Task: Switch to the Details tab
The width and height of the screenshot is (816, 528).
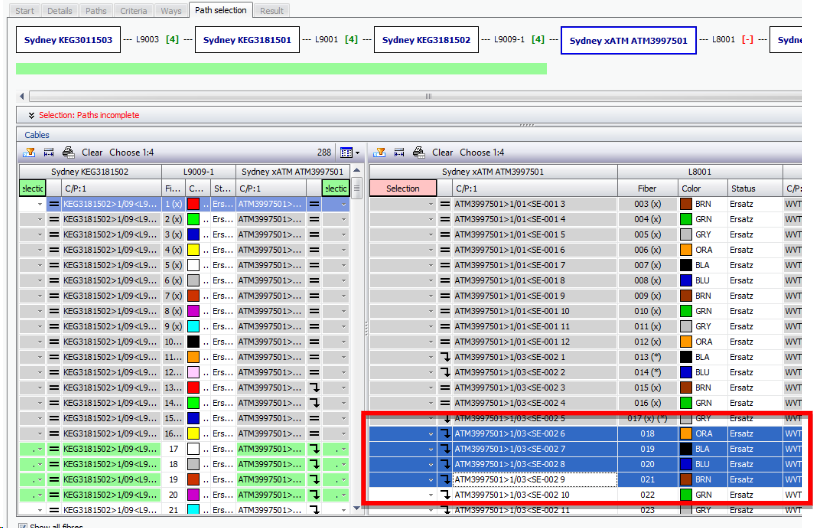Action: click(x=60, y=11)
